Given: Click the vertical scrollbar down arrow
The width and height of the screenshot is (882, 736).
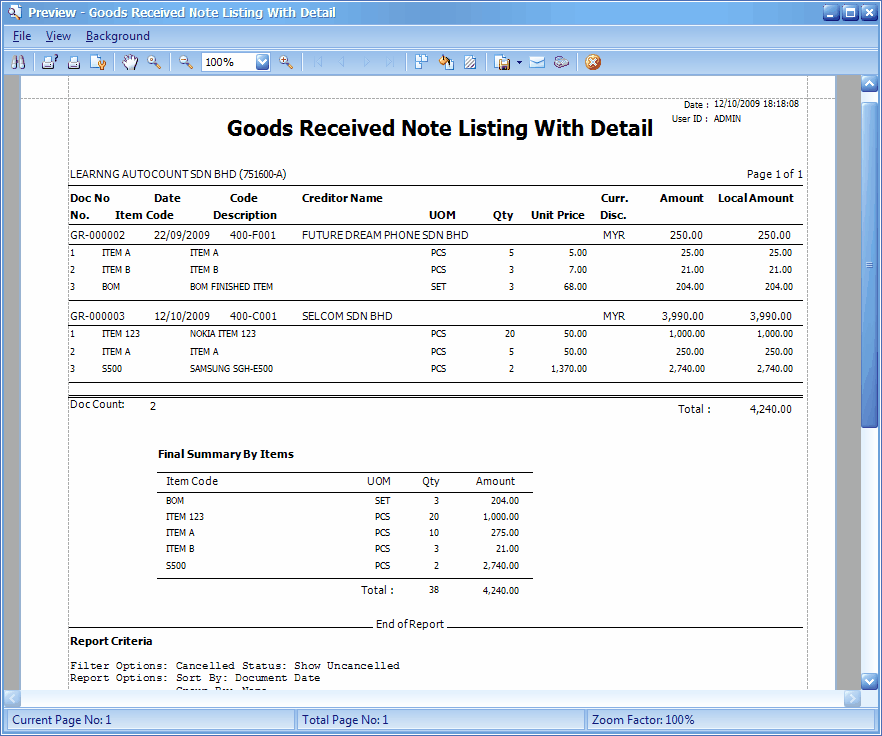Looking at the screenshot, I should click(x=869, y=680).
